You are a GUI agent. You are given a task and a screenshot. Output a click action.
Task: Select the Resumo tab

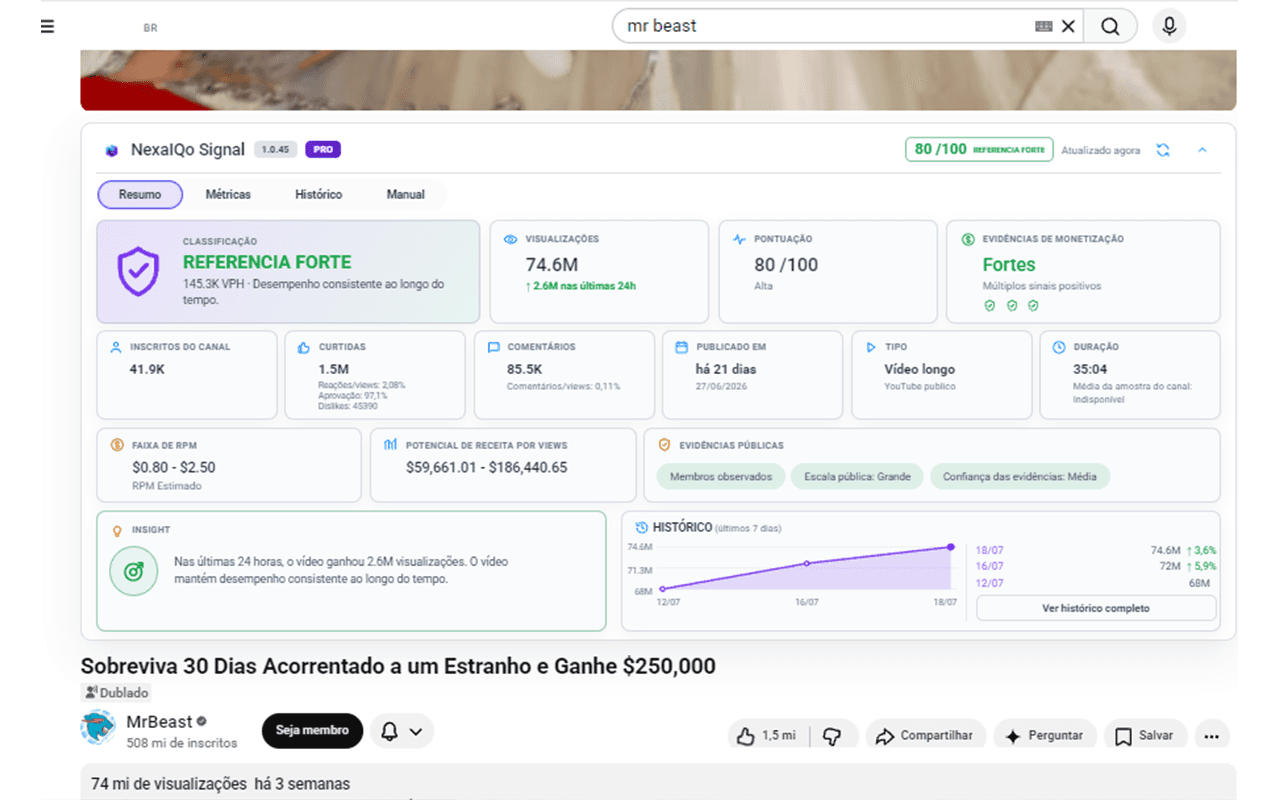tap(140, 194)
